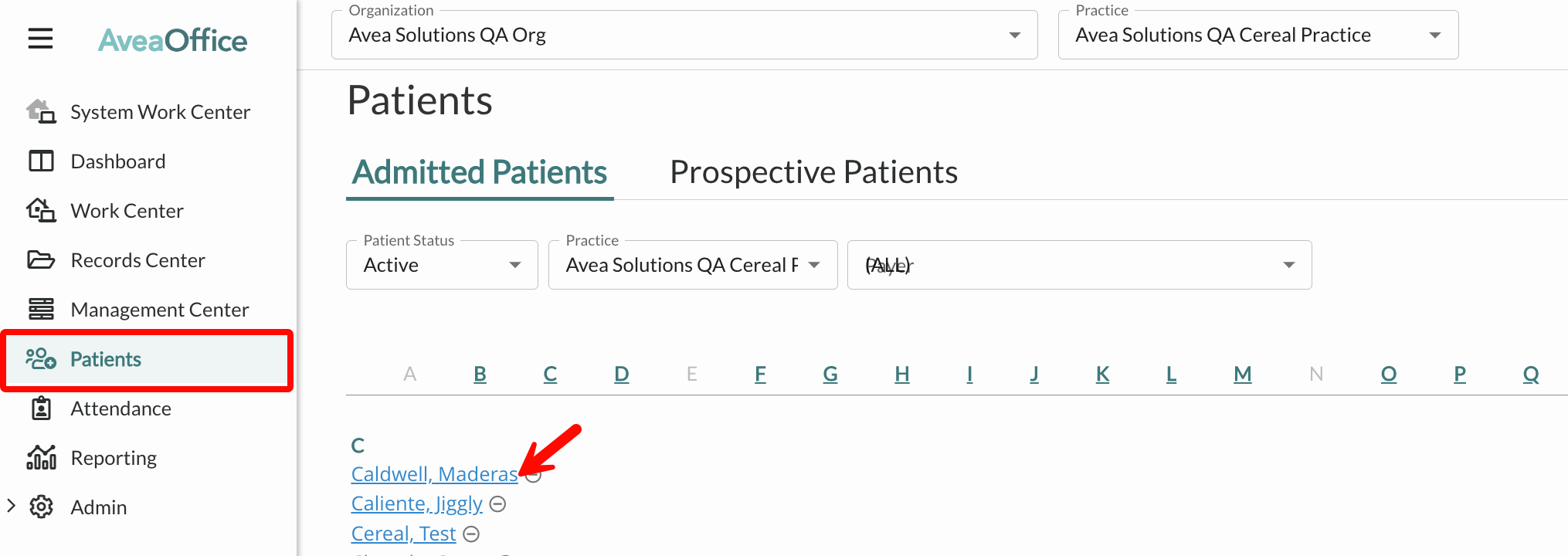Screen dimensions: 1568x556
Task: Click the System Work Center icon
Action: click(x=41, y=112)
